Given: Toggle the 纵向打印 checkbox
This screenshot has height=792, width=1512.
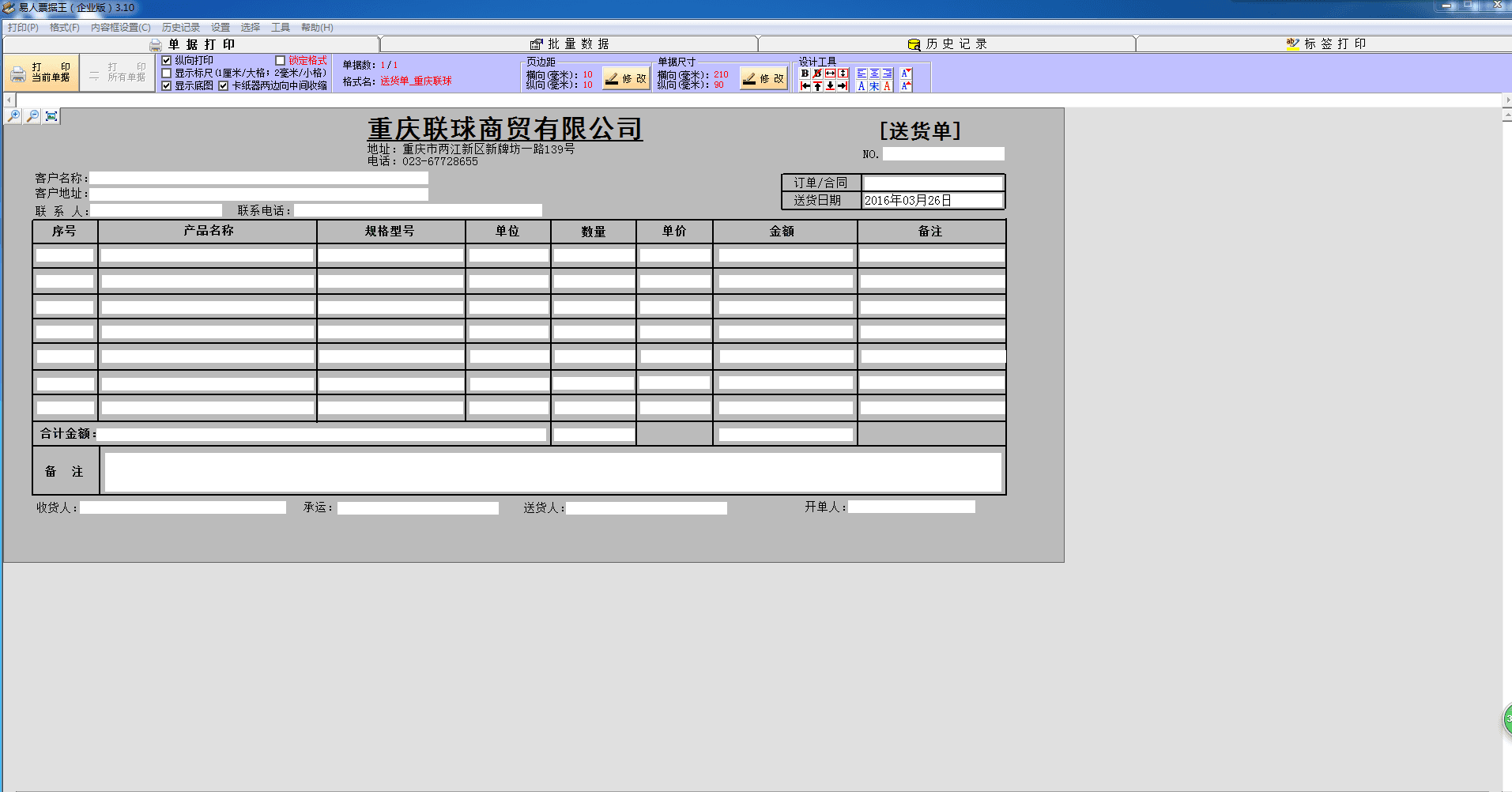Looking at the screenshot, I should coord(167,60).
